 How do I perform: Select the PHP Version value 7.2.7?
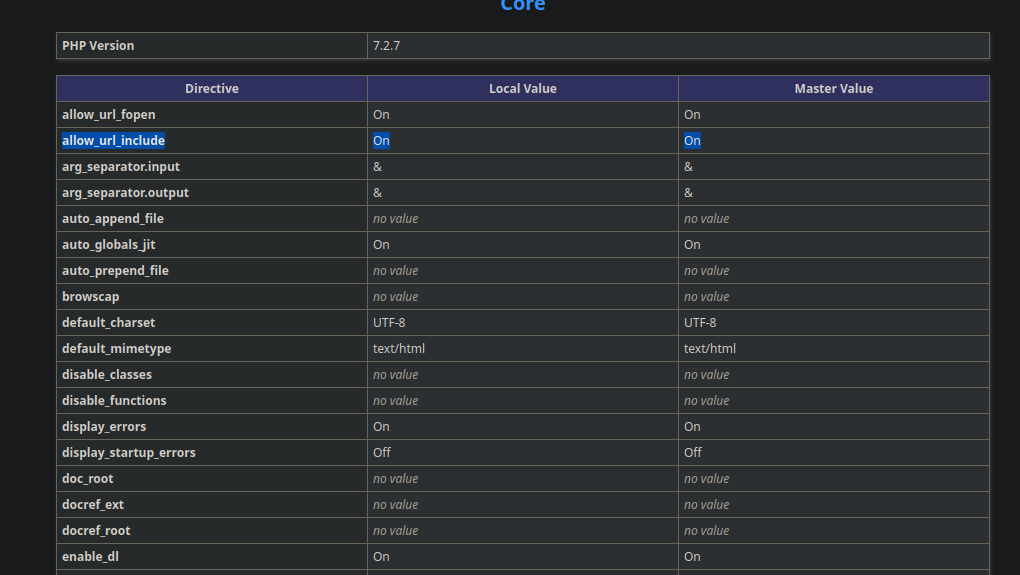[x=386, y=46]
